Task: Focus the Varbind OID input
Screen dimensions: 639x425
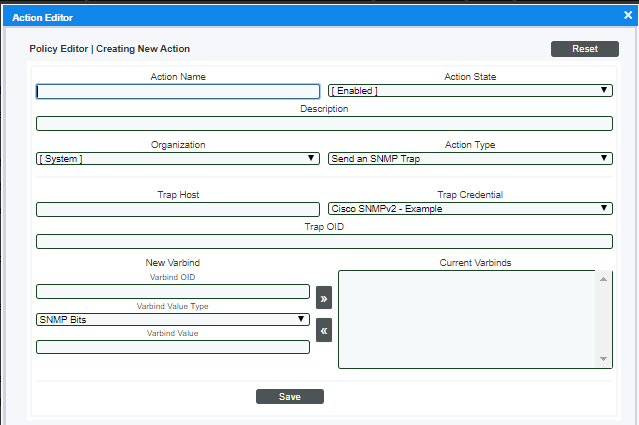Action: (x=172, y=291)
